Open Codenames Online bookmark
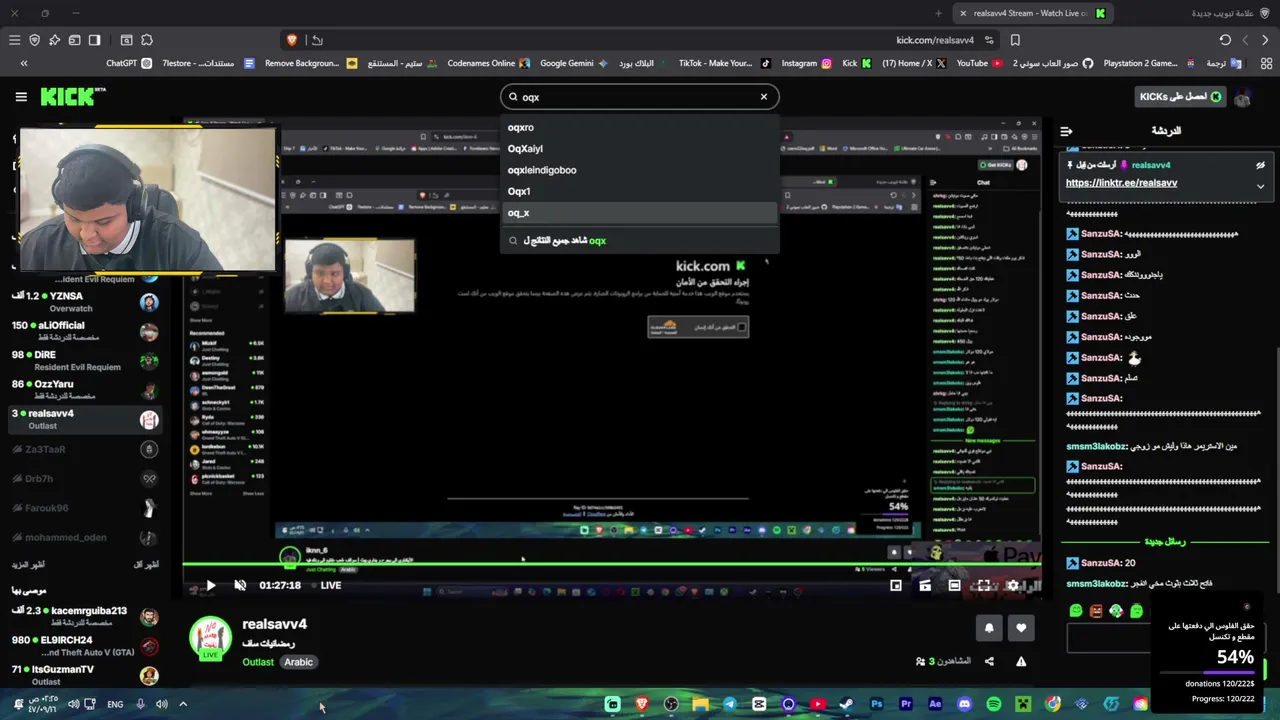Viewport: 1280px width, 720px height. (x=488, y=63)
